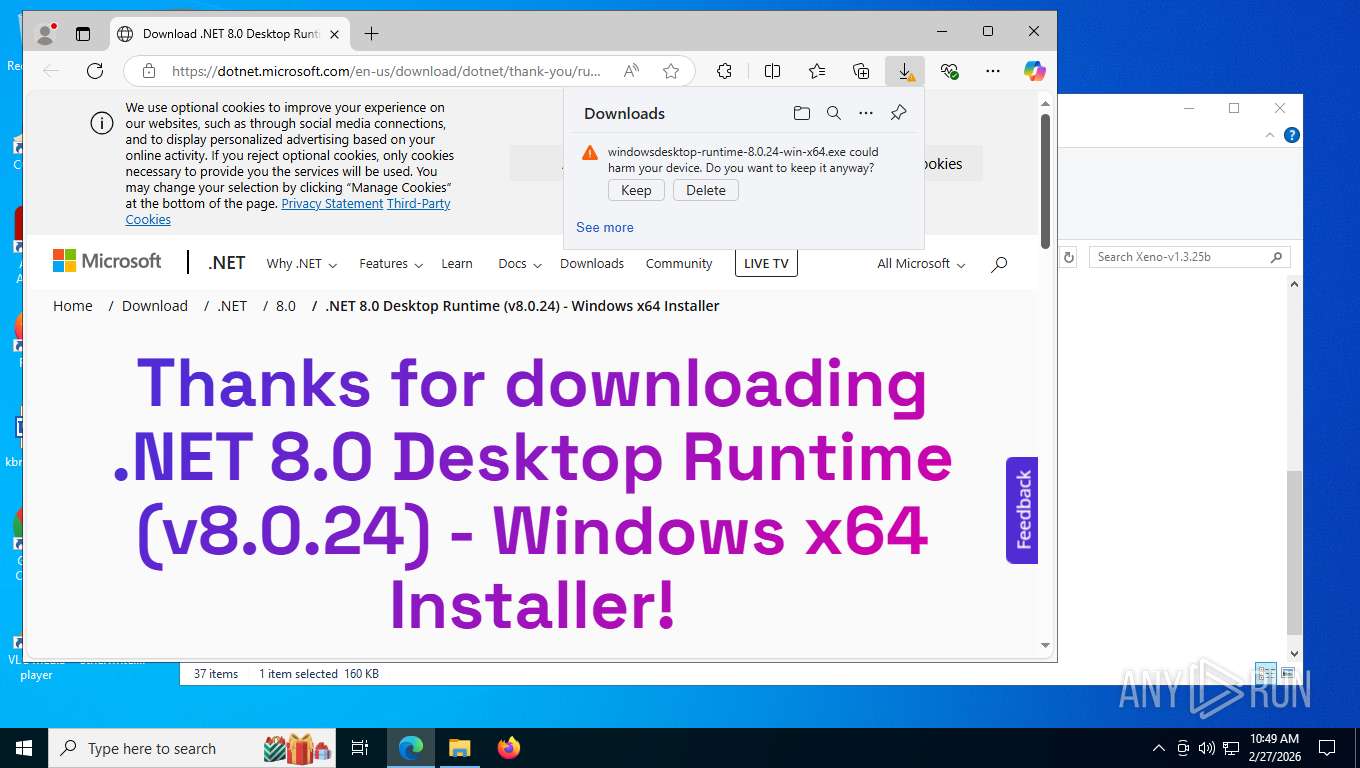Screen dimensions: 1360x768
Task: Open the Edge profile icon
Action: coord(45,33)
